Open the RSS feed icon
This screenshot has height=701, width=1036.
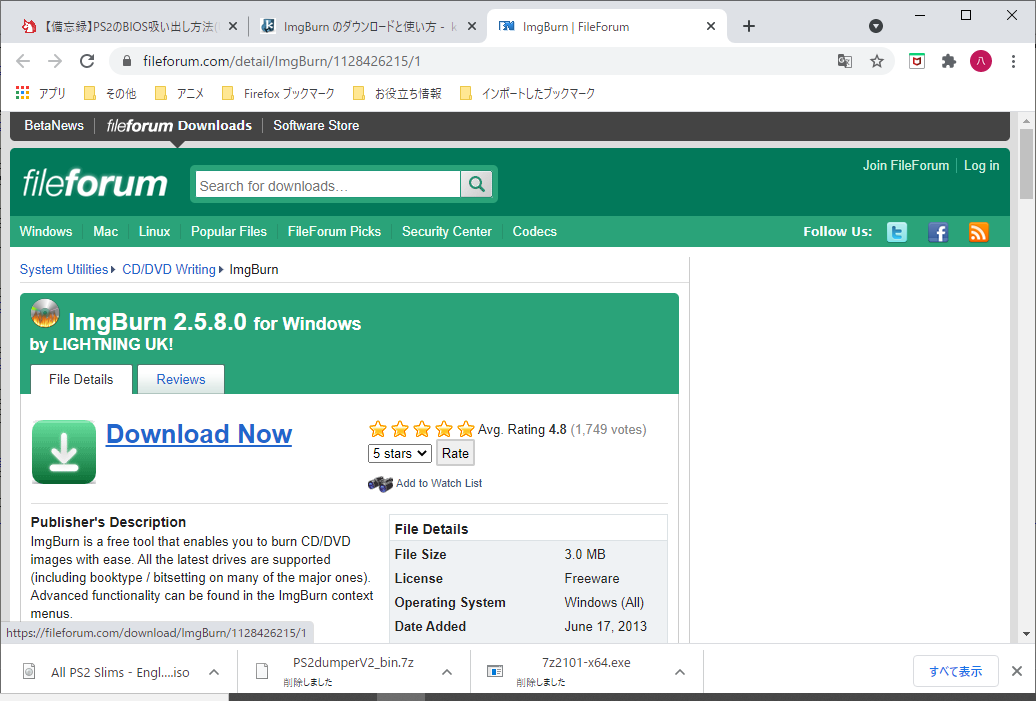pos(979,232)
